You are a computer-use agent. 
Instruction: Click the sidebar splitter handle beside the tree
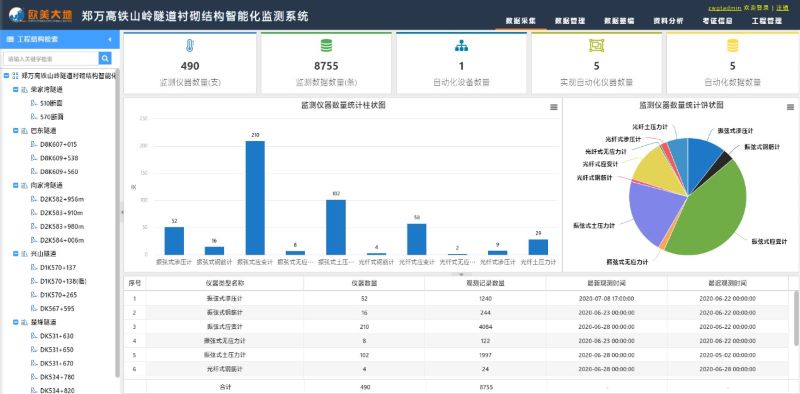tap(121, 212)
